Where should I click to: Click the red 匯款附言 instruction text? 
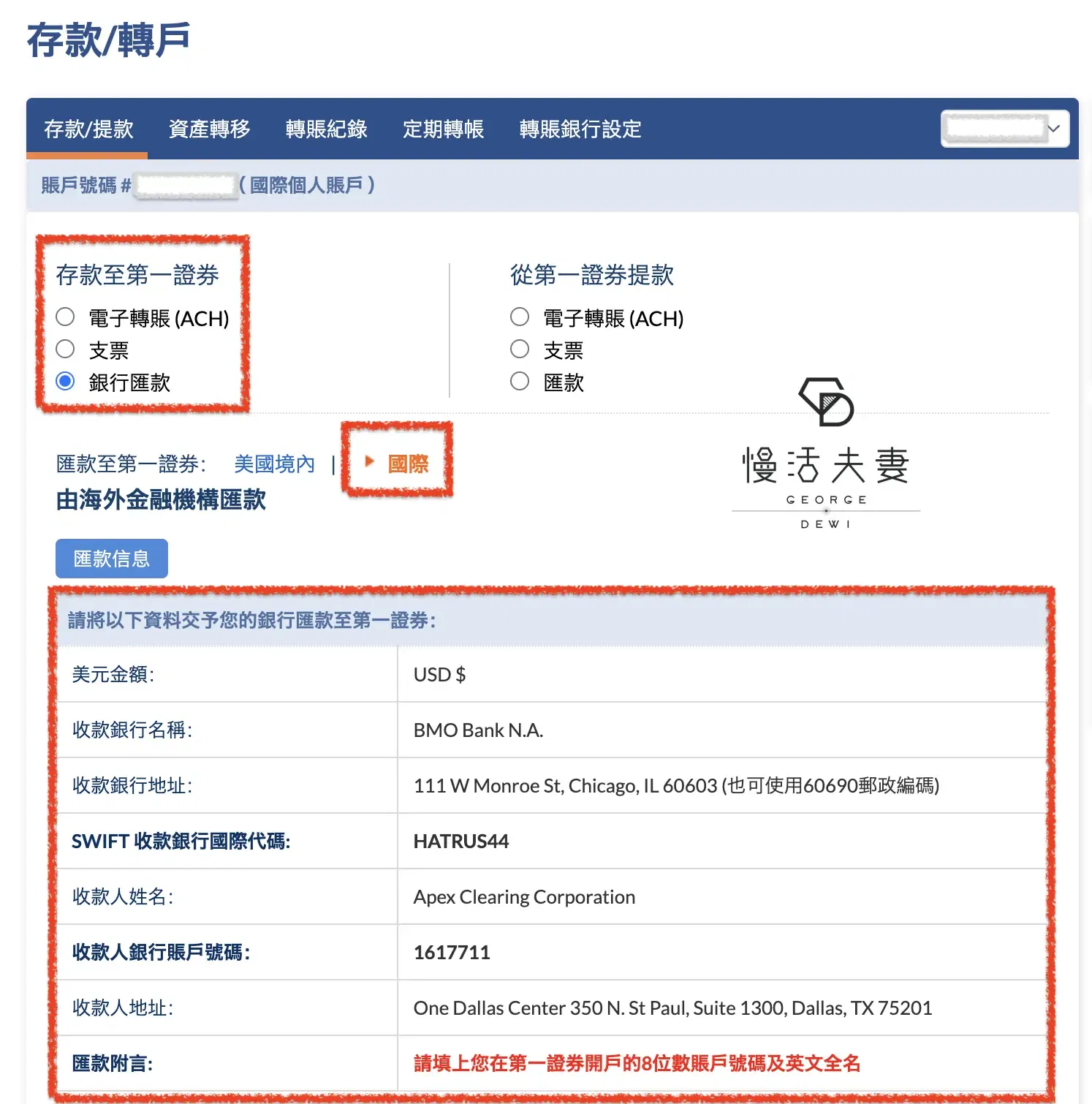pyautogui.click(x=637, y=1063)
